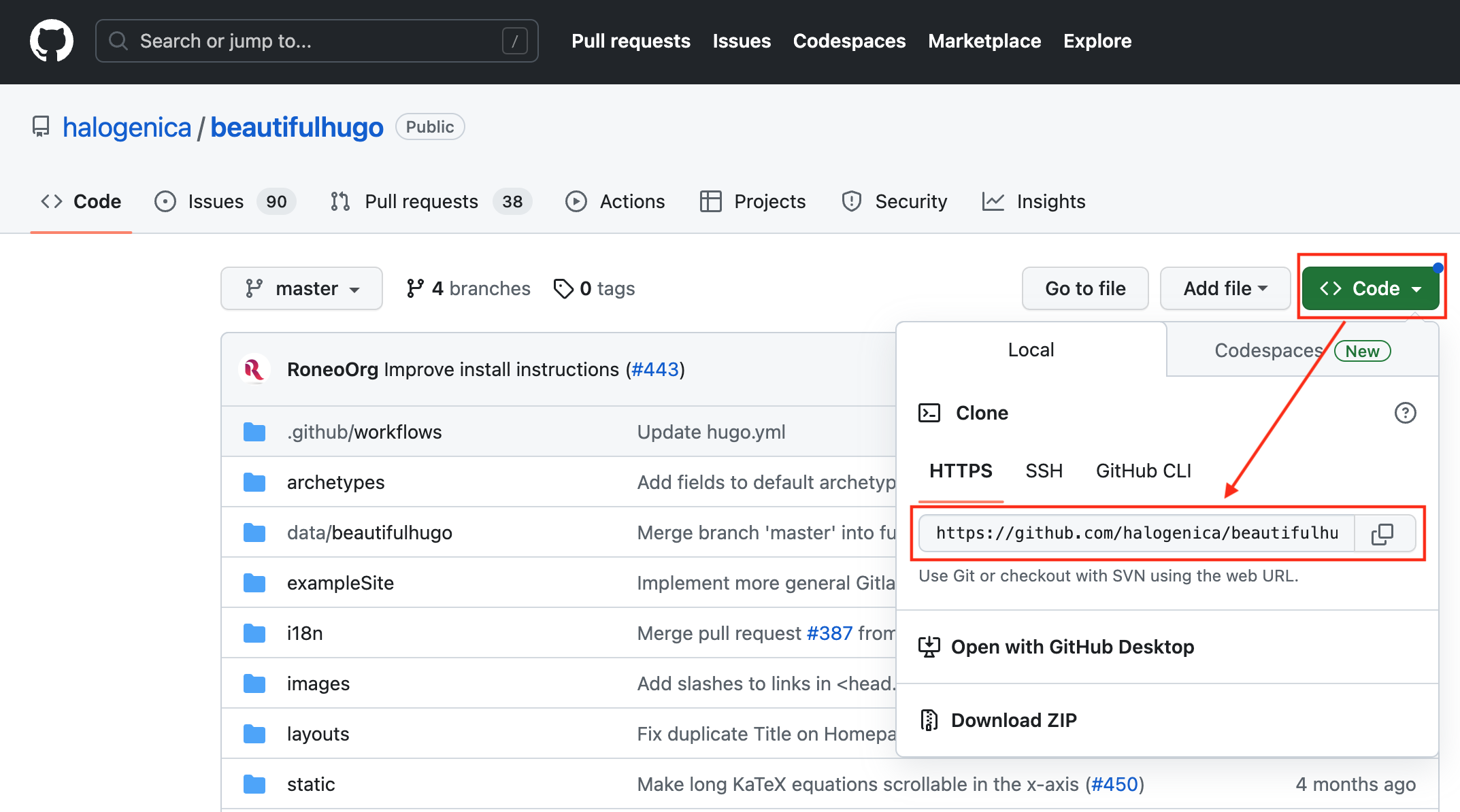Click the folder icon for data/beautifulhugo
The width and height of the screenshot is (1460, 812).
tap(254, 532)
